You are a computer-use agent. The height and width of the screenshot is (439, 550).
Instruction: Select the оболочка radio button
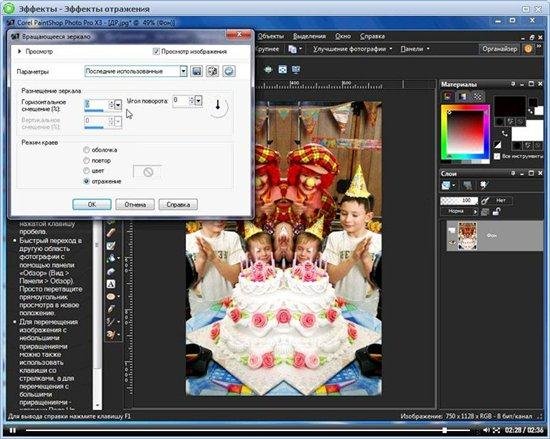click(x=86, y=150)
